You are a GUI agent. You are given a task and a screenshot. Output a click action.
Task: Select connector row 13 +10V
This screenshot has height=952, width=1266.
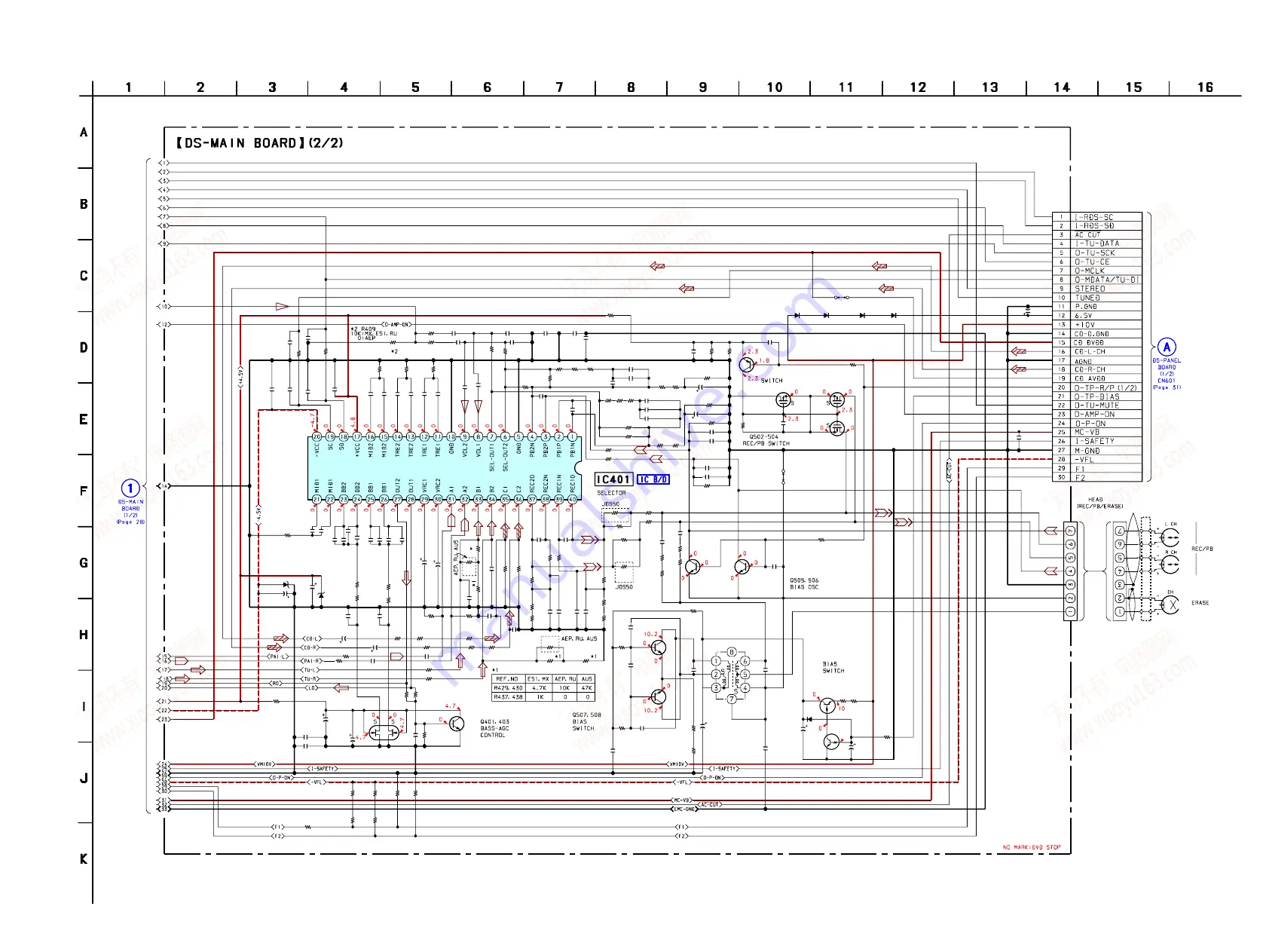1097,325
